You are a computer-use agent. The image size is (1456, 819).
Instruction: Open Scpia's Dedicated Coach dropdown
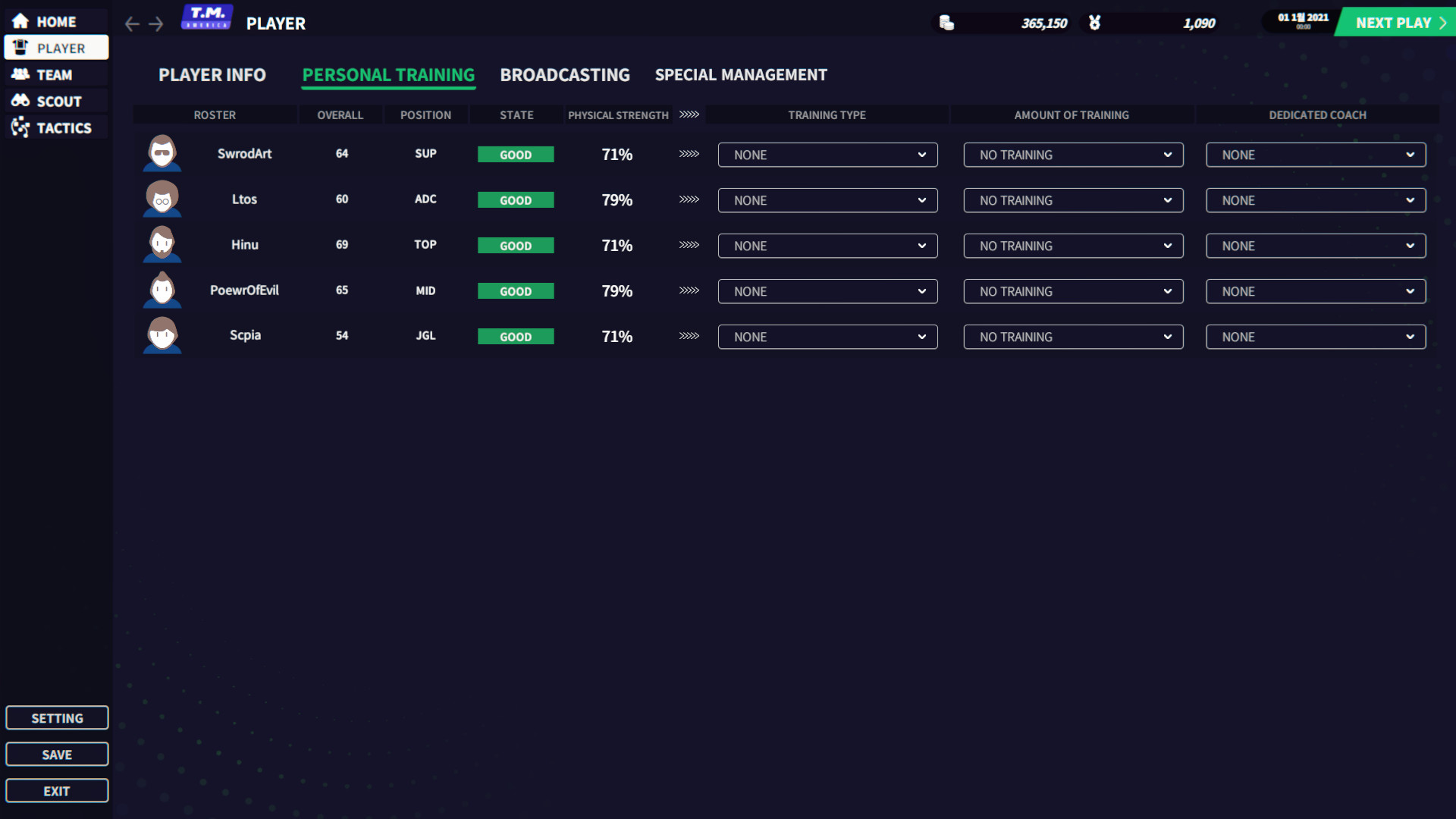1316,337
